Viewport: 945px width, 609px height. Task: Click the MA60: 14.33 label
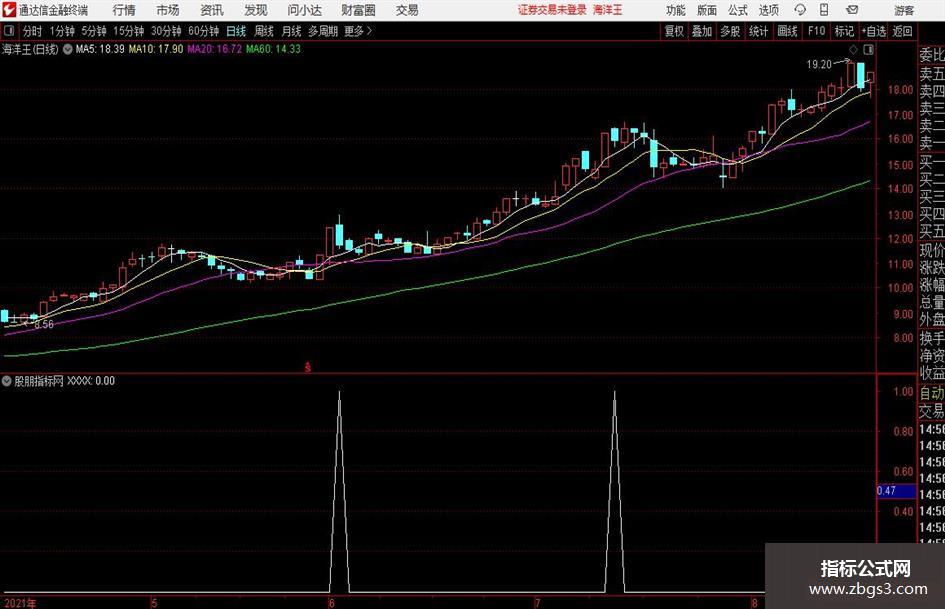click(x=273, y=49)
